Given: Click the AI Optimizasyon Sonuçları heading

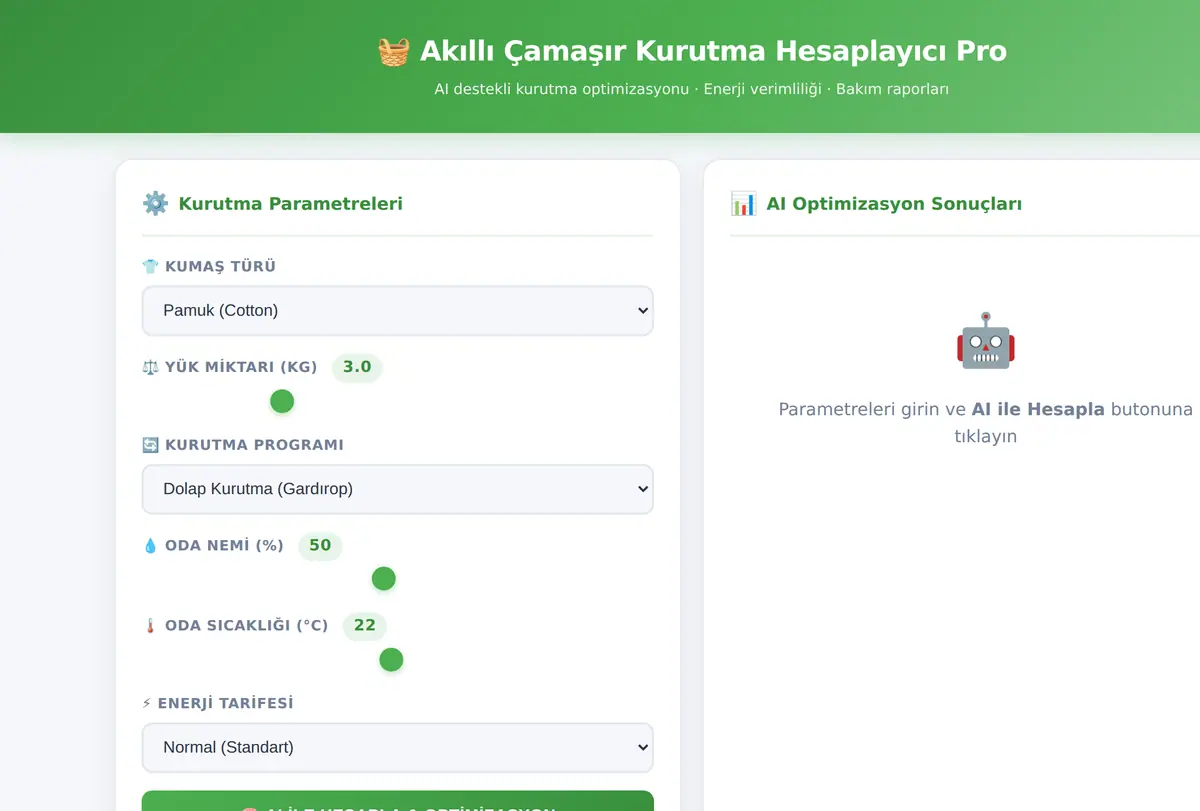Looking at the screenshot, I should click(894, 204).
